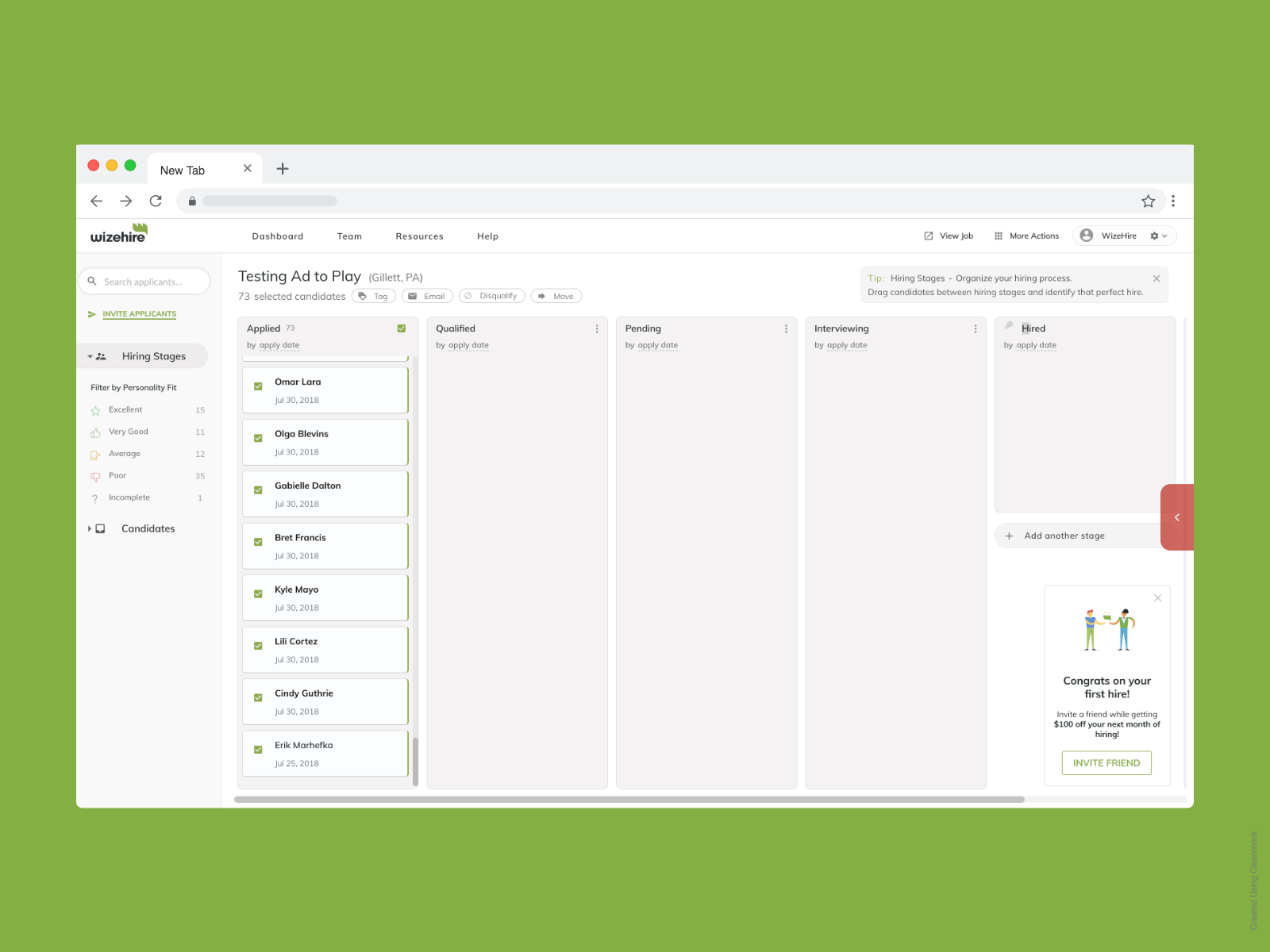Click the More Actions menu
The image size is (1270, 952).
[1026, 236]
